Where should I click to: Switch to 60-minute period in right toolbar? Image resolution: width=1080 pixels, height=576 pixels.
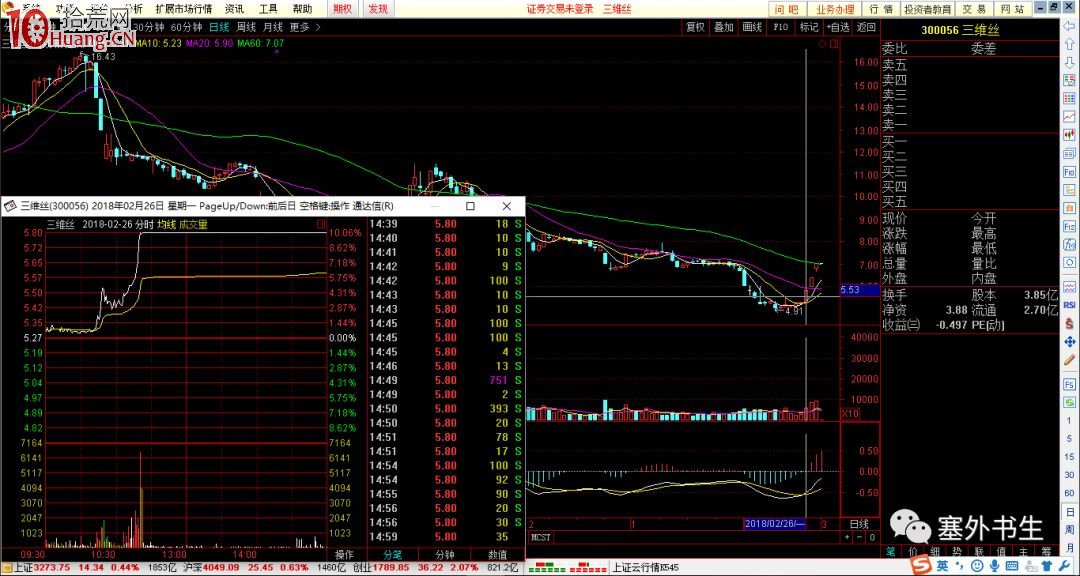click(1070, 492)
